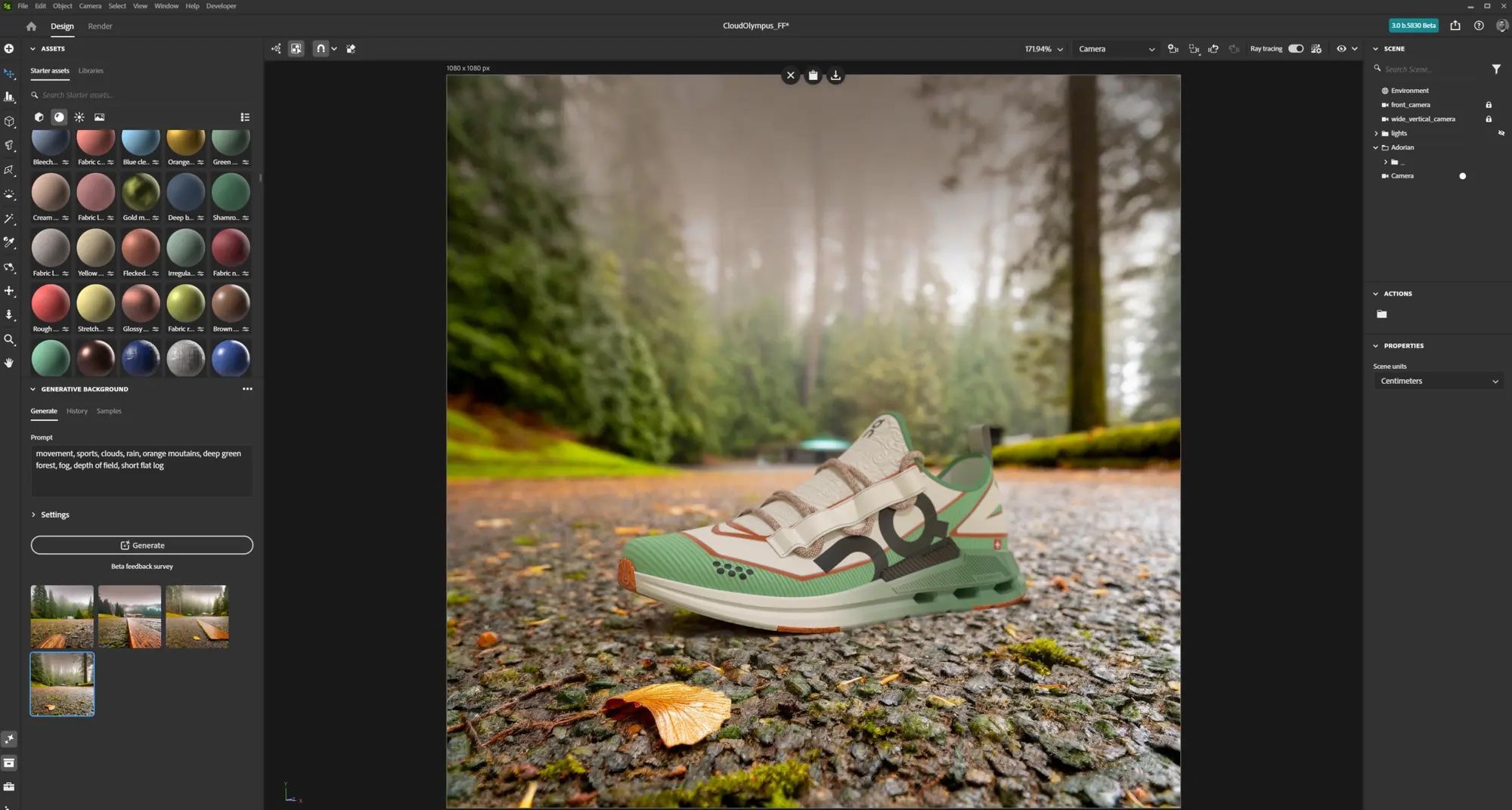
Task: Click the prompt text field
Action: coord(141,471)
